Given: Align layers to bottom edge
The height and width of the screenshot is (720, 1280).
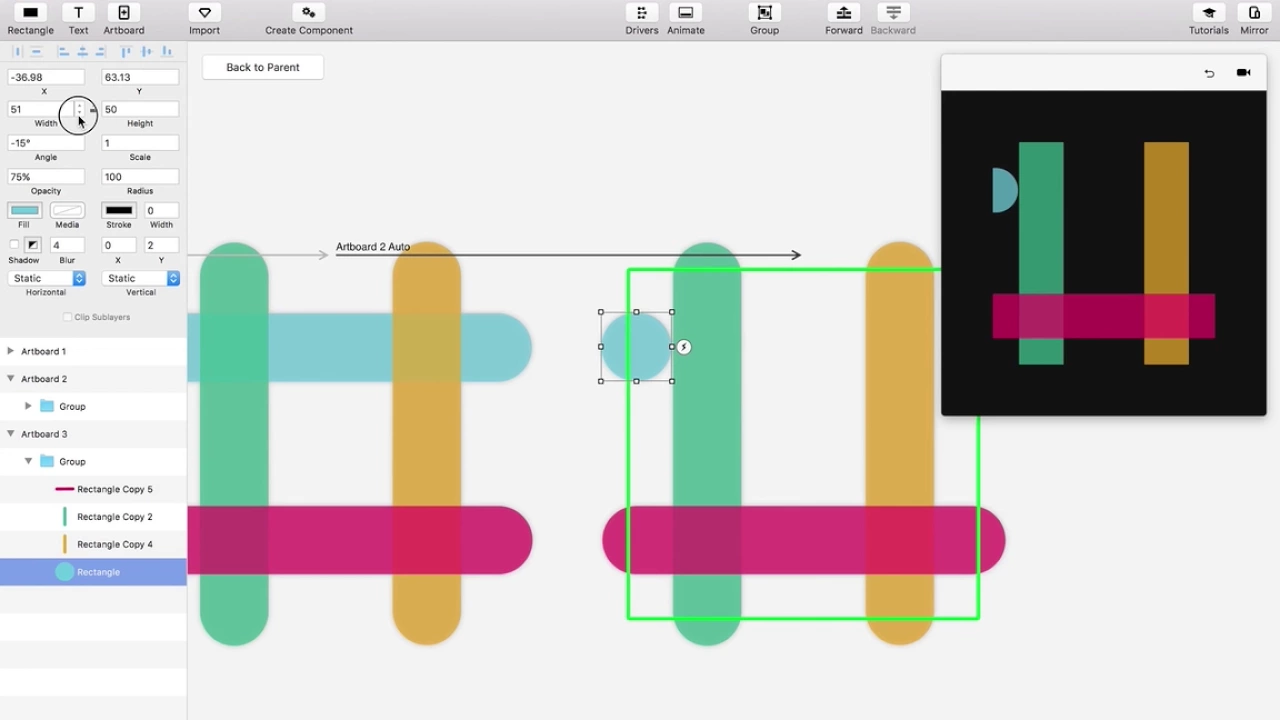Looking at the screenshot, I should coord(166,51).
